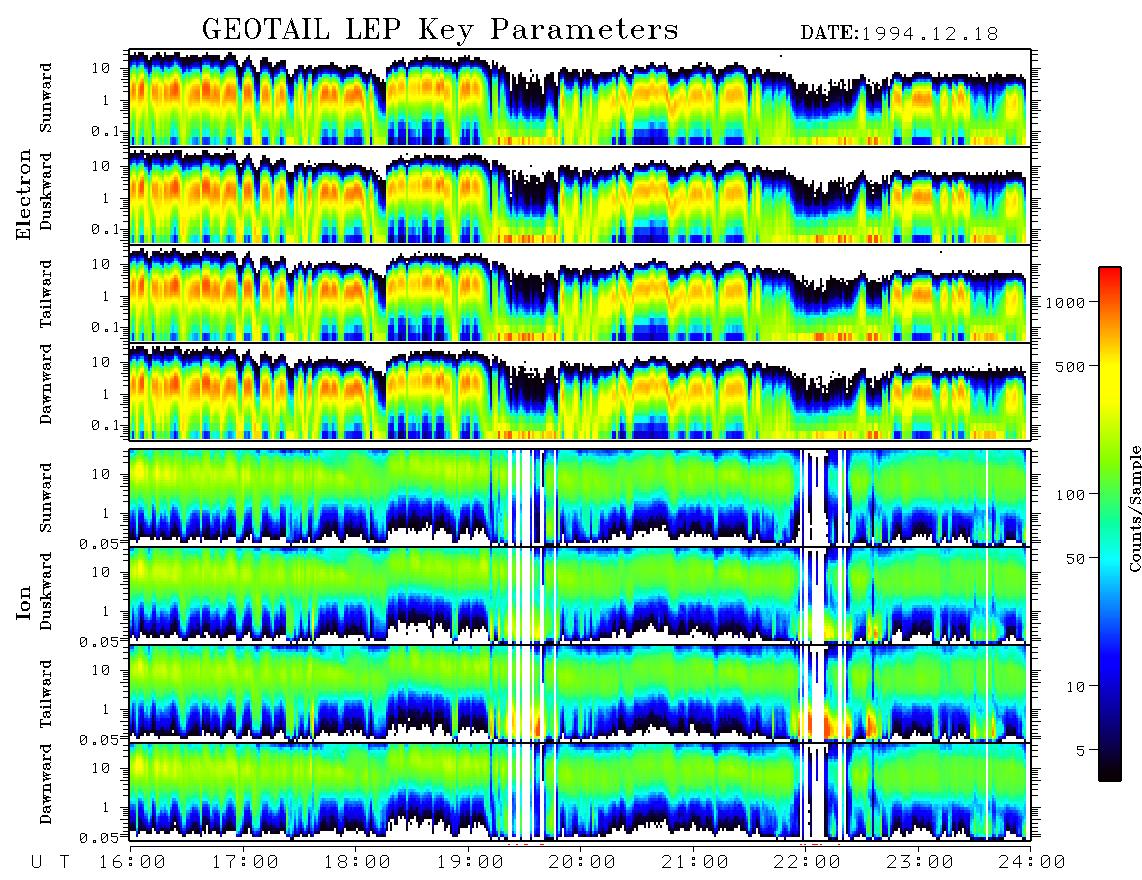The image size is (1142, 880).
Task: Click the "1" energy tick of Ion Tailward
Action: click(x=106, y=709)
